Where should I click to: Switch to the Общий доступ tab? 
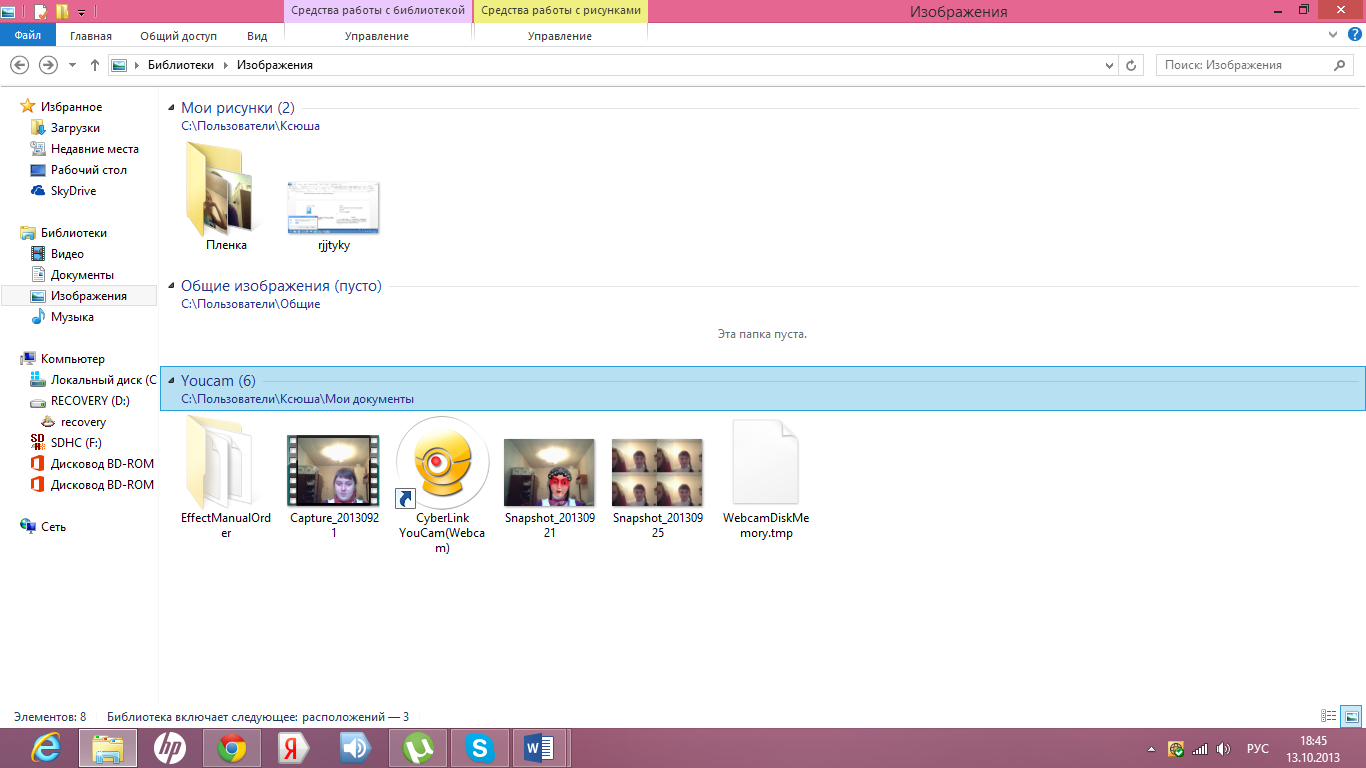tap(178, 36)
